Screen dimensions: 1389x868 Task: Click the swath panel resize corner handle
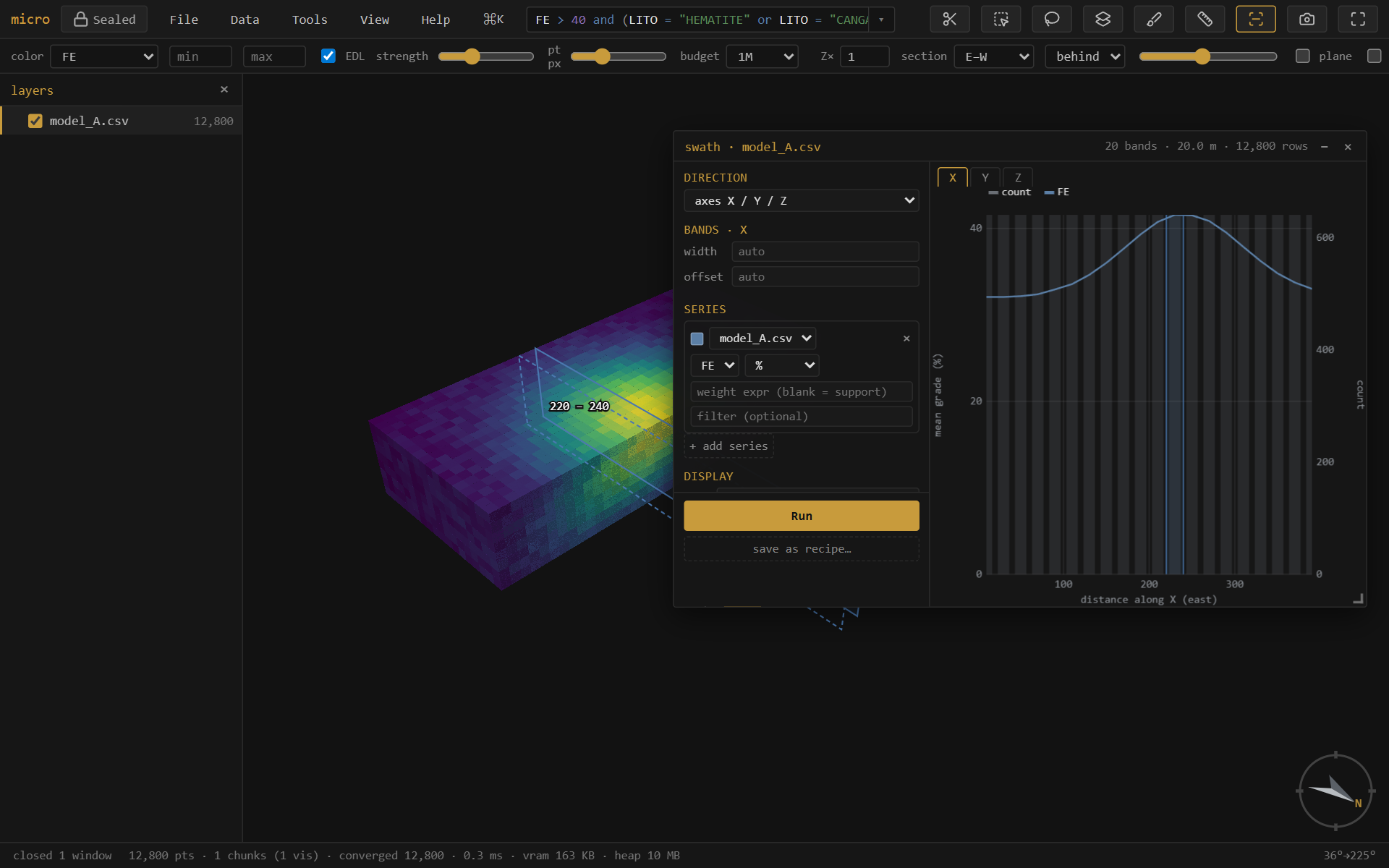click(1359, 599)
